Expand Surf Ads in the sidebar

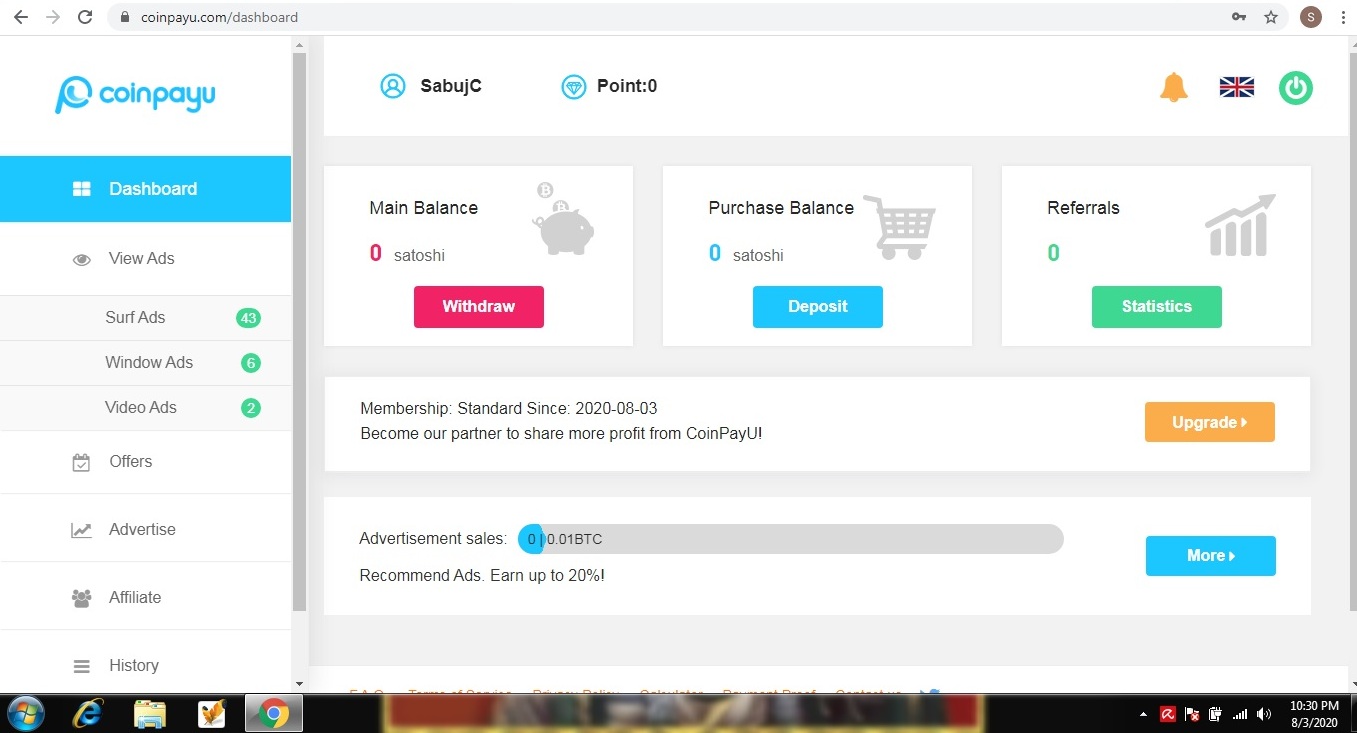[x=135, y=317]
